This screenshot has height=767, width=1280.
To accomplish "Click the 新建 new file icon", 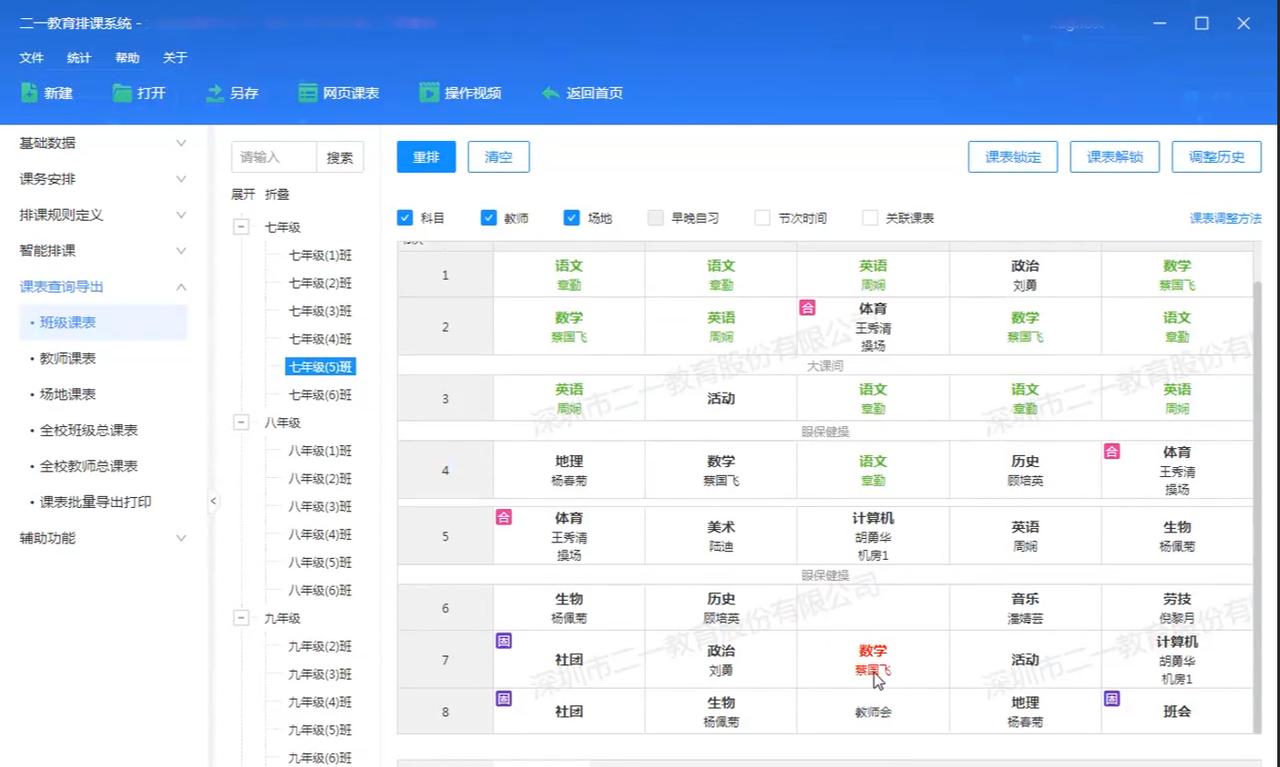I will (x=29, y=93).
